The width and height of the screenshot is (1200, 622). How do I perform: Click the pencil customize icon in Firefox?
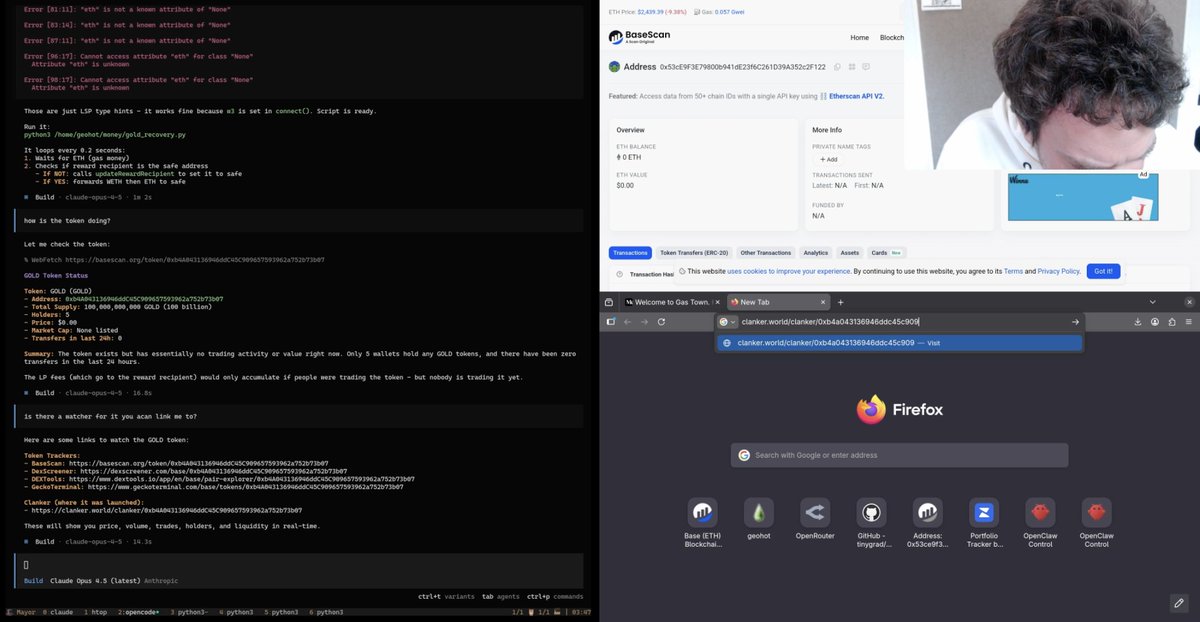[x=1178, y=602]
